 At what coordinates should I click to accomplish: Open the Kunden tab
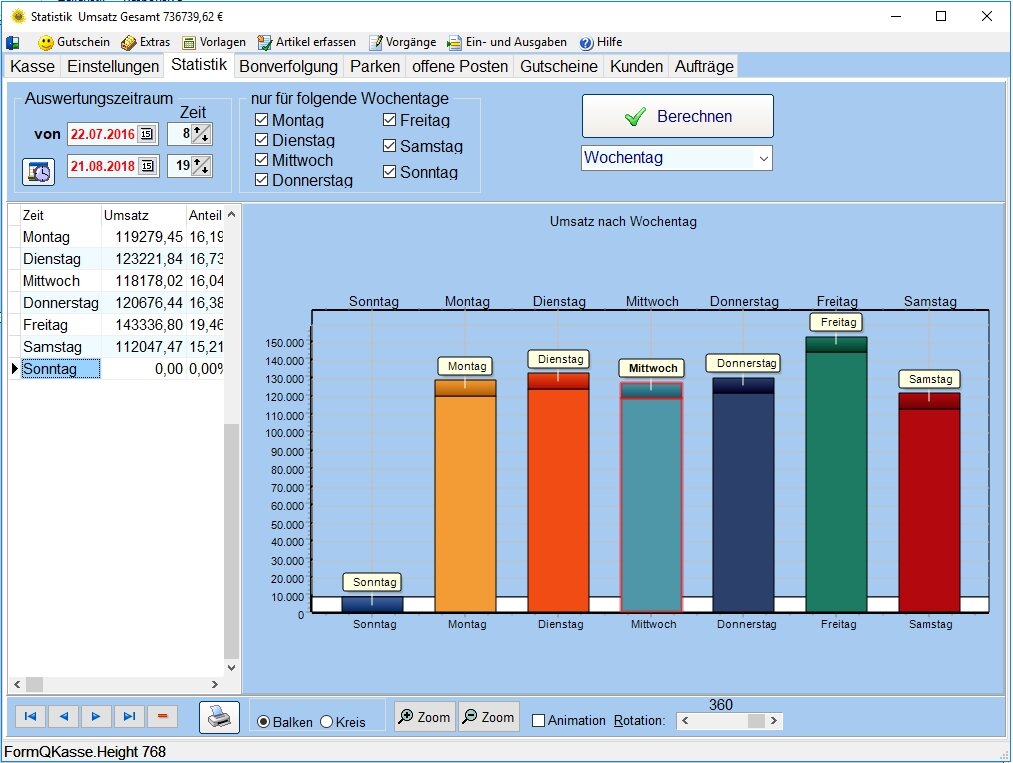[636, 67]
